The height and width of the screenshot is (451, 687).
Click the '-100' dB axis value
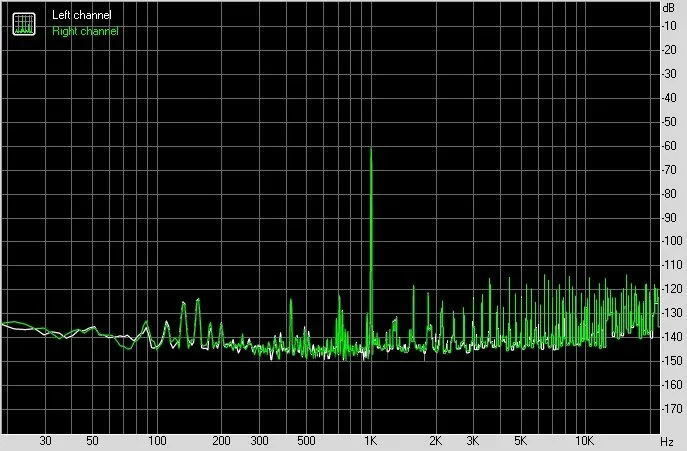pos(672,241)
